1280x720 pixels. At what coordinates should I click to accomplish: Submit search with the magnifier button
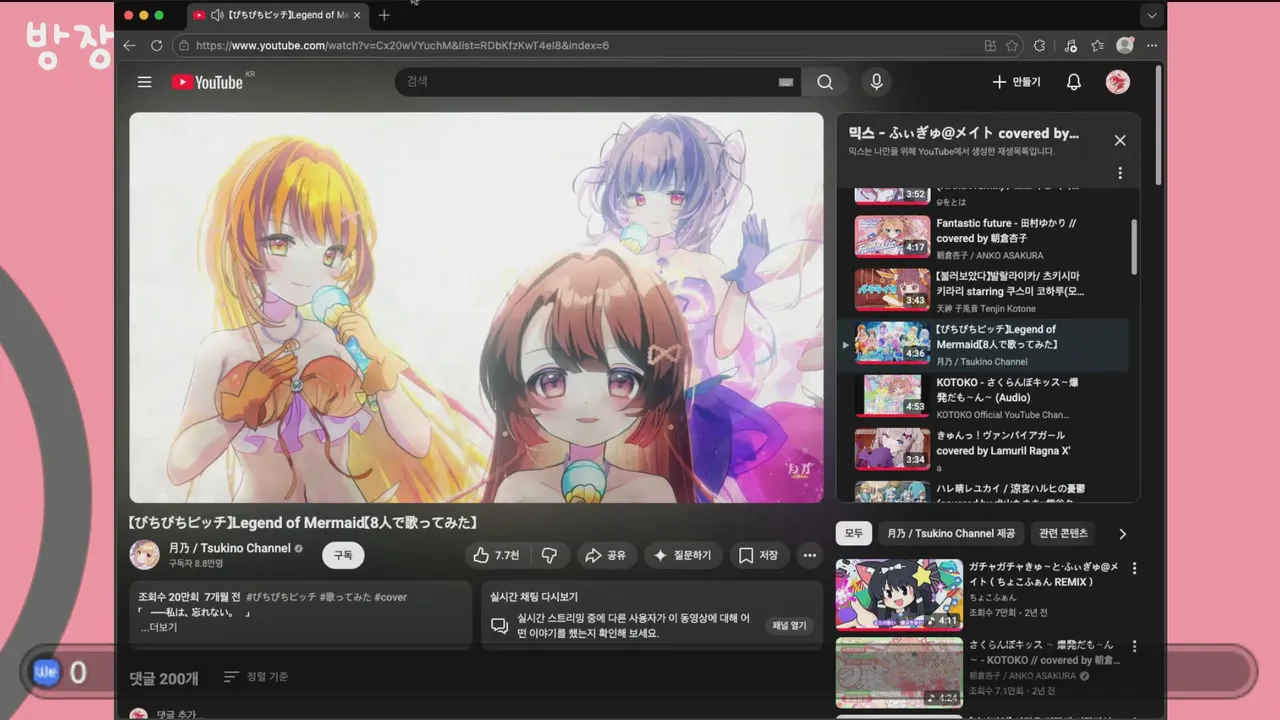tap(825, 82)
